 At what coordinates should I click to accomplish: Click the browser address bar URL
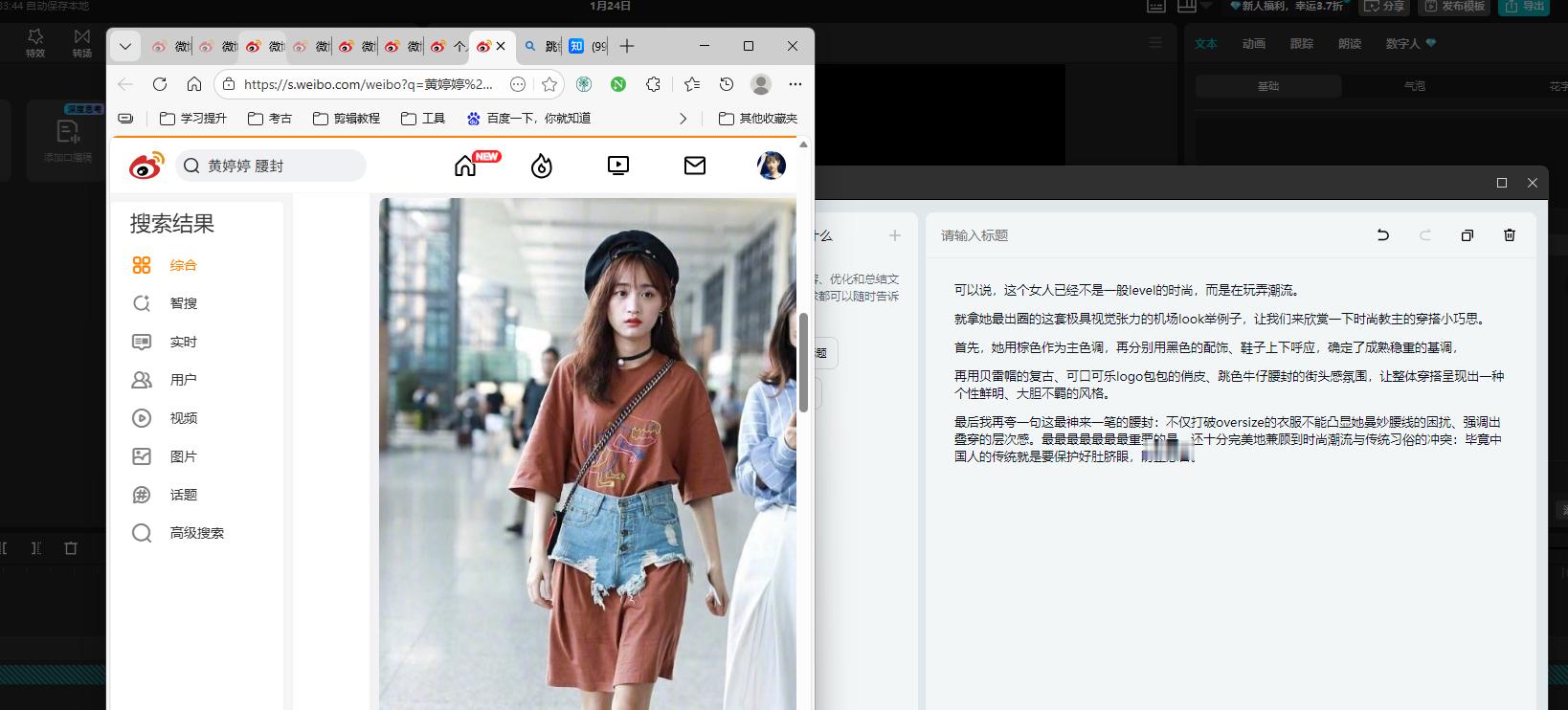click(369, 84)
